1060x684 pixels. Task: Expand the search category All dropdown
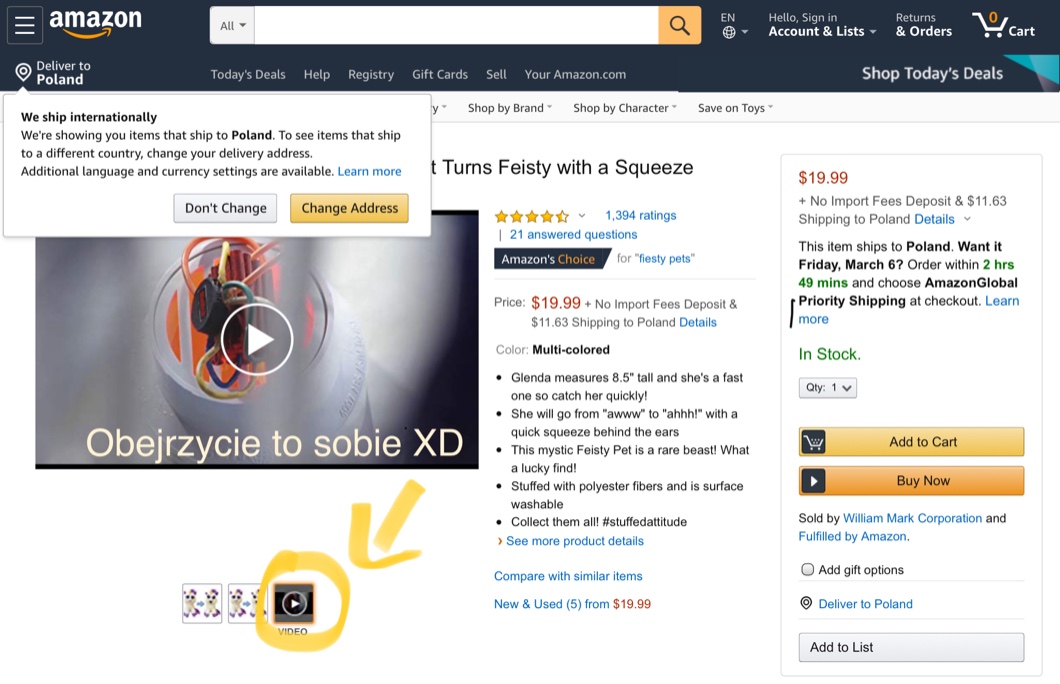point(232,26)
